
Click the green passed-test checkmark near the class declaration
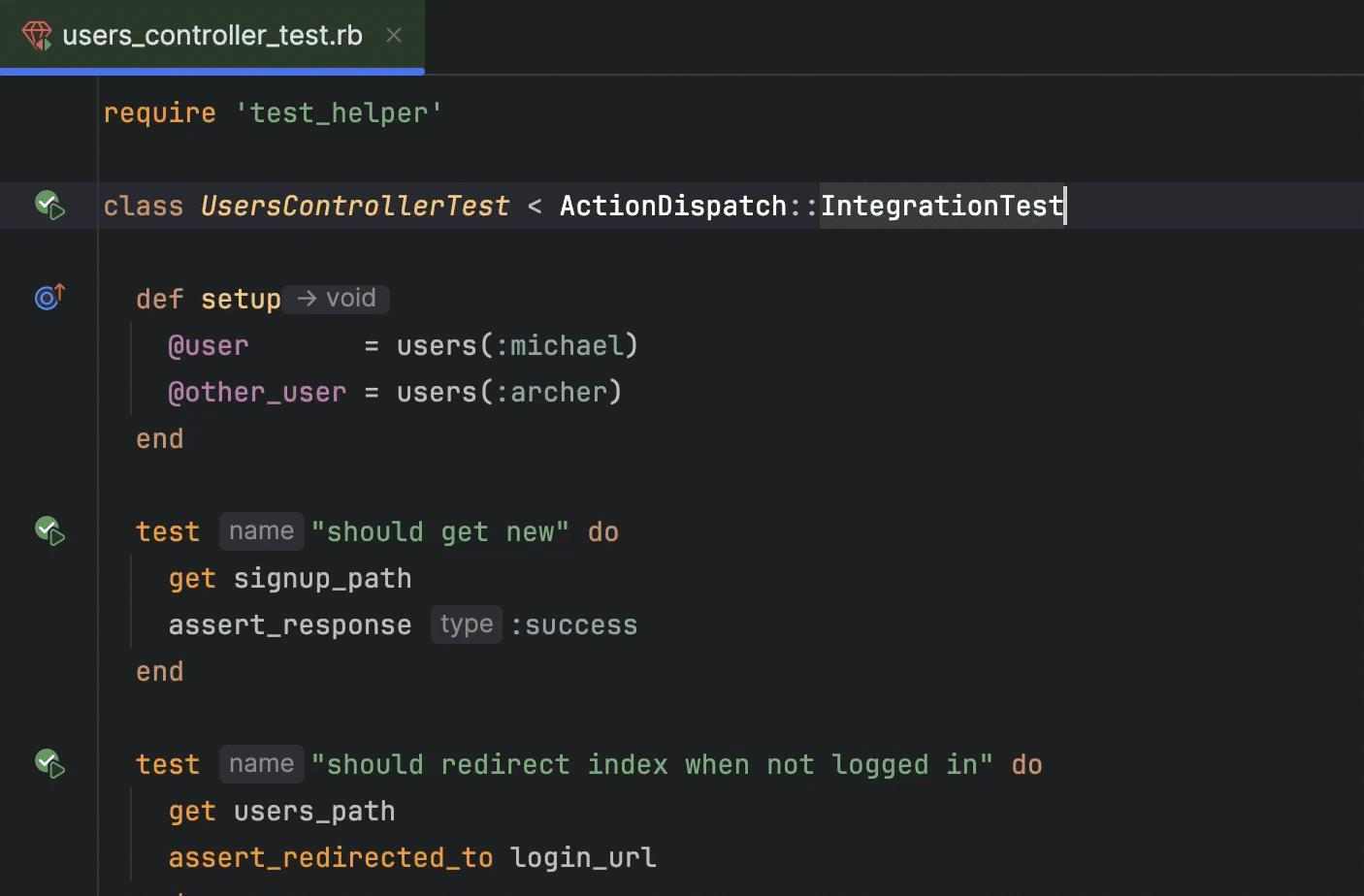click(x=44, y=203)
